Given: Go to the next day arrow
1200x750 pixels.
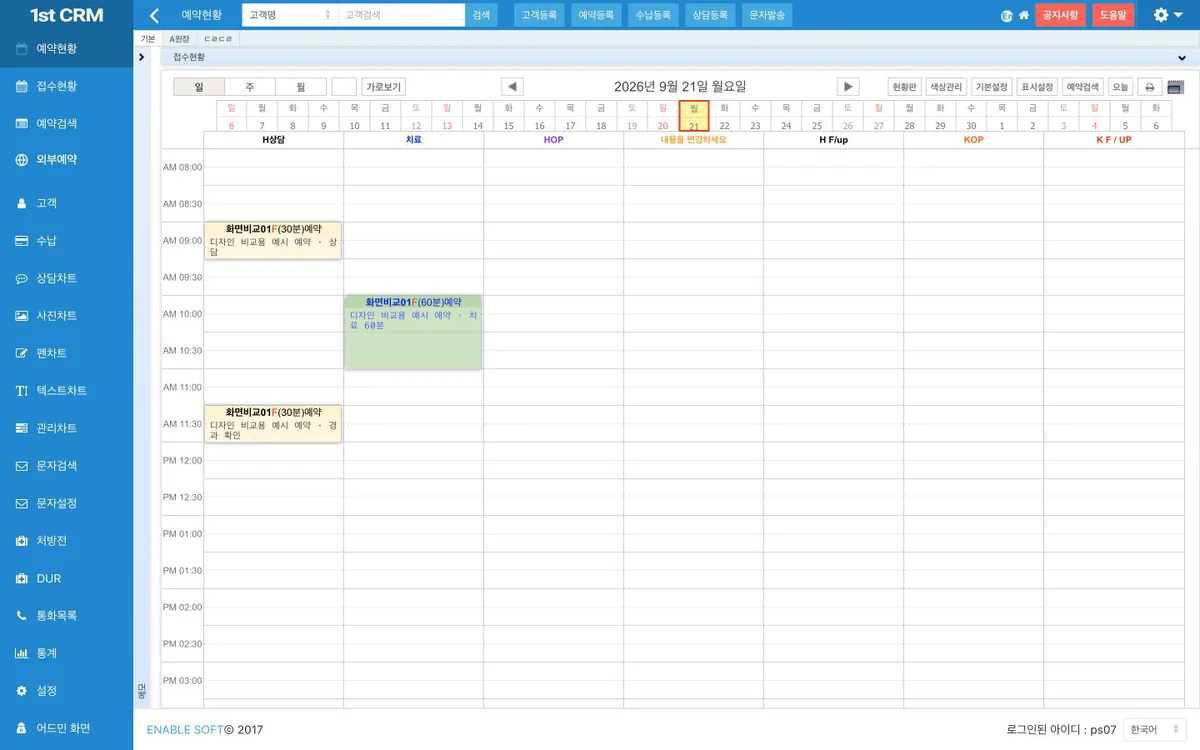Looking at the screenshot, I should [x=848, y=87].
